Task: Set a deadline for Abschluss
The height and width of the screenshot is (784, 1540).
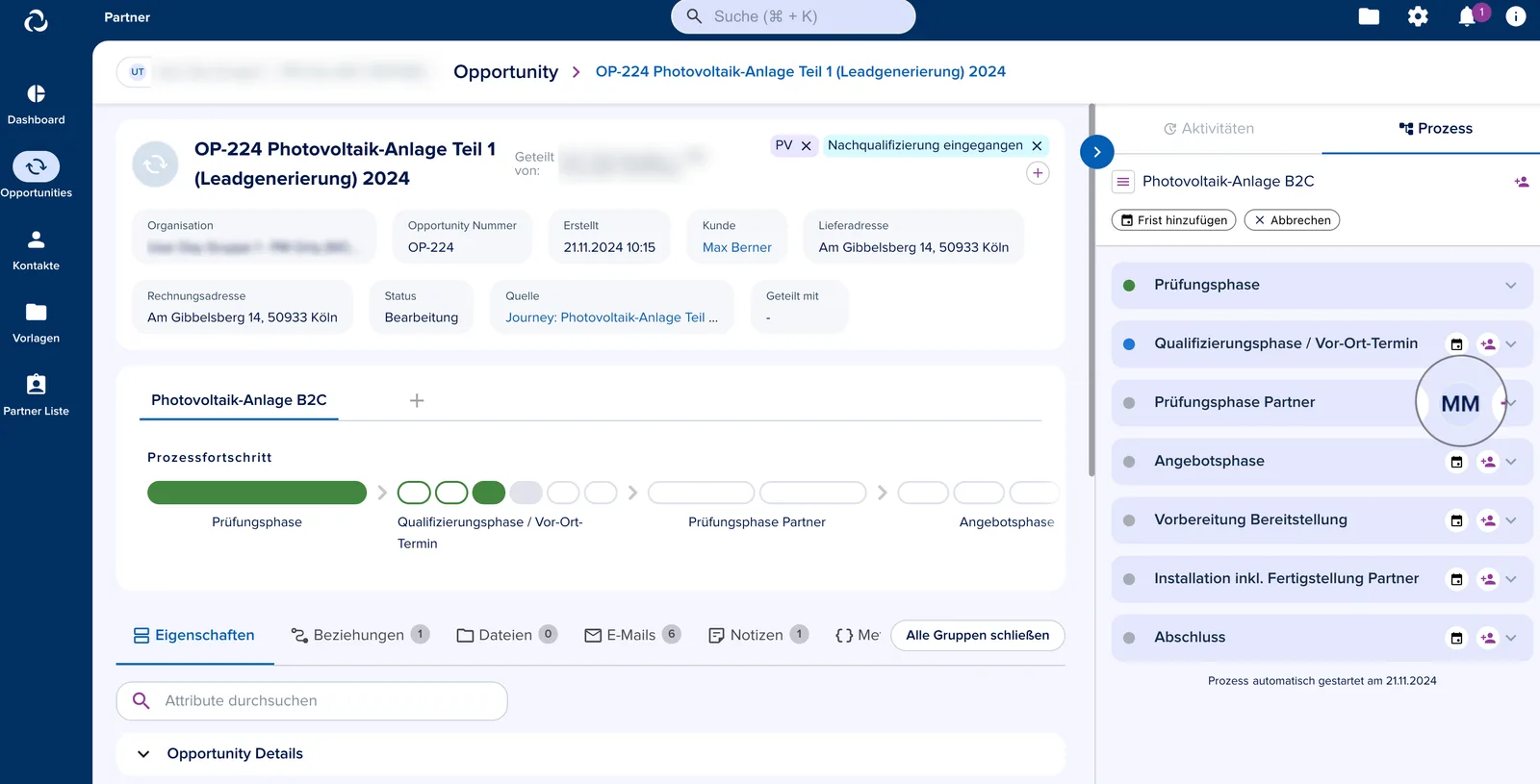Action: 1457,638
